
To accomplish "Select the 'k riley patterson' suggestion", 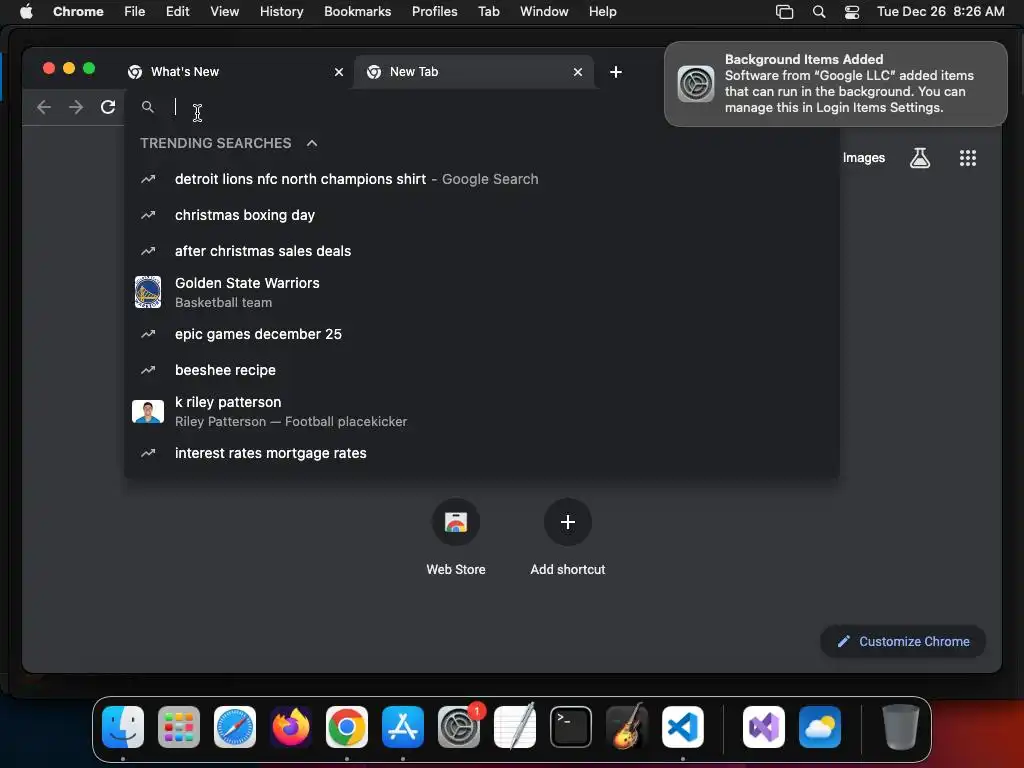I will [x=481, y=411].
